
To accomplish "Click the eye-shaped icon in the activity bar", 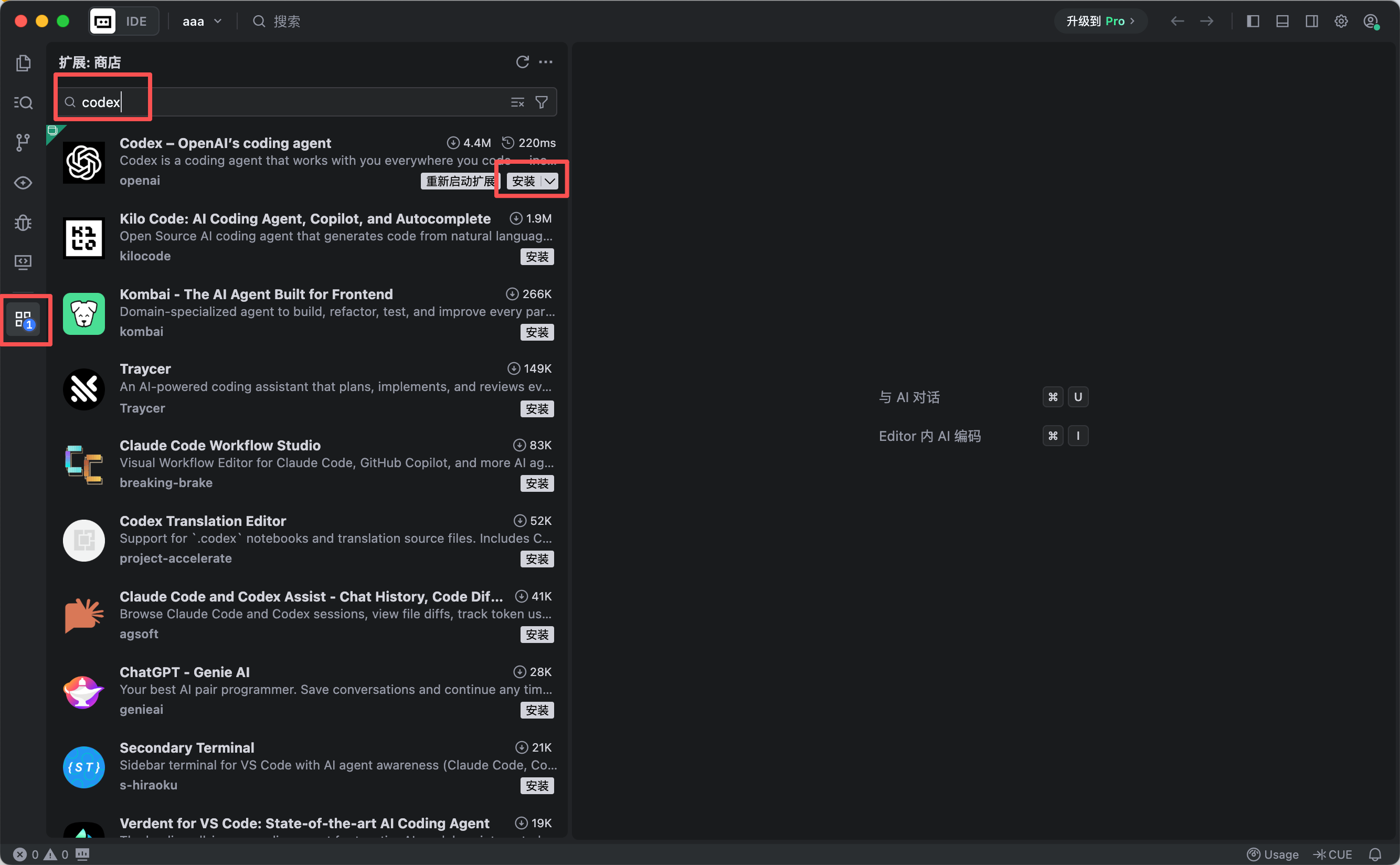I will 23,183.
